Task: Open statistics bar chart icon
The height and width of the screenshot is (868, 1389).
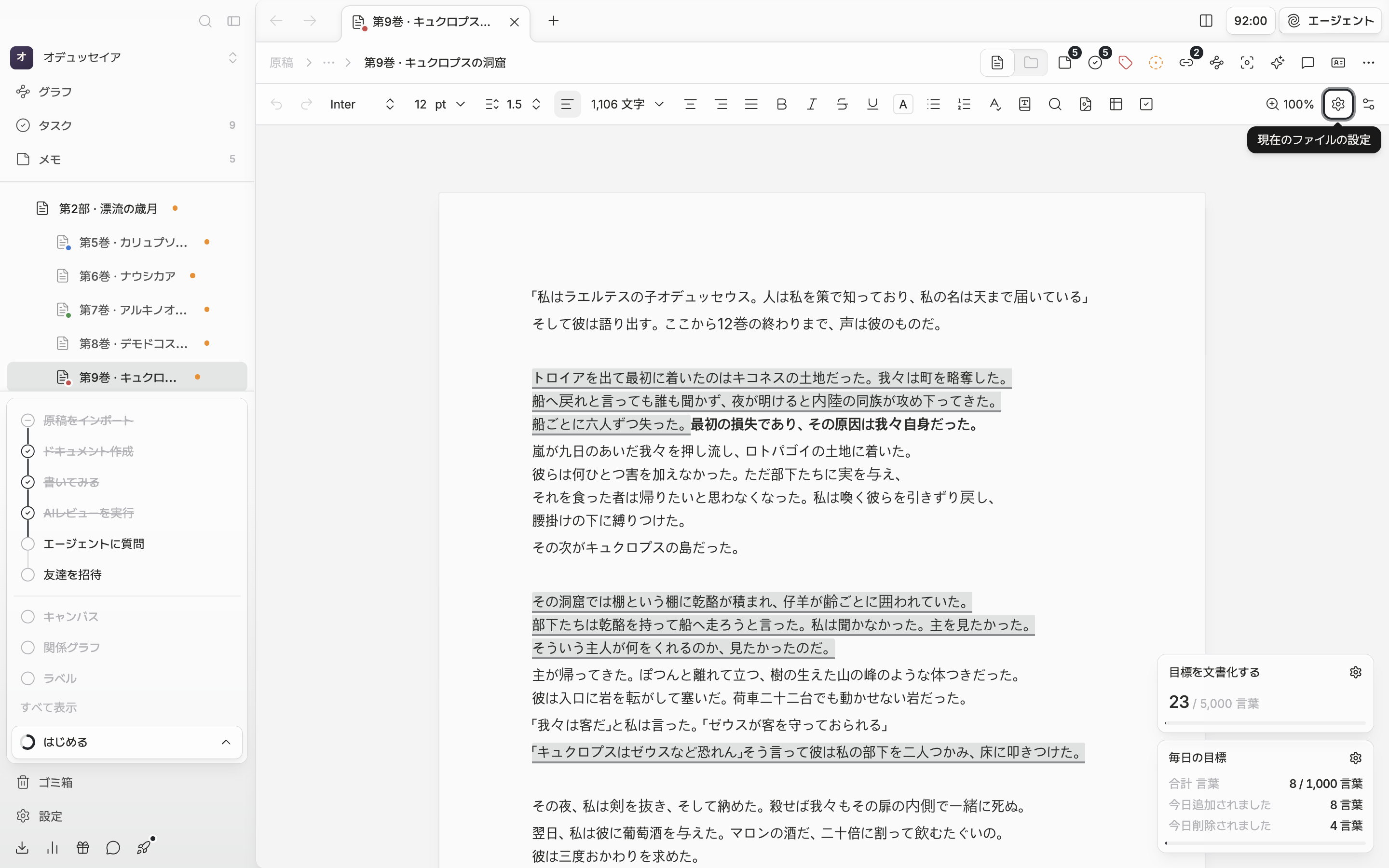Action: [52, 847]
